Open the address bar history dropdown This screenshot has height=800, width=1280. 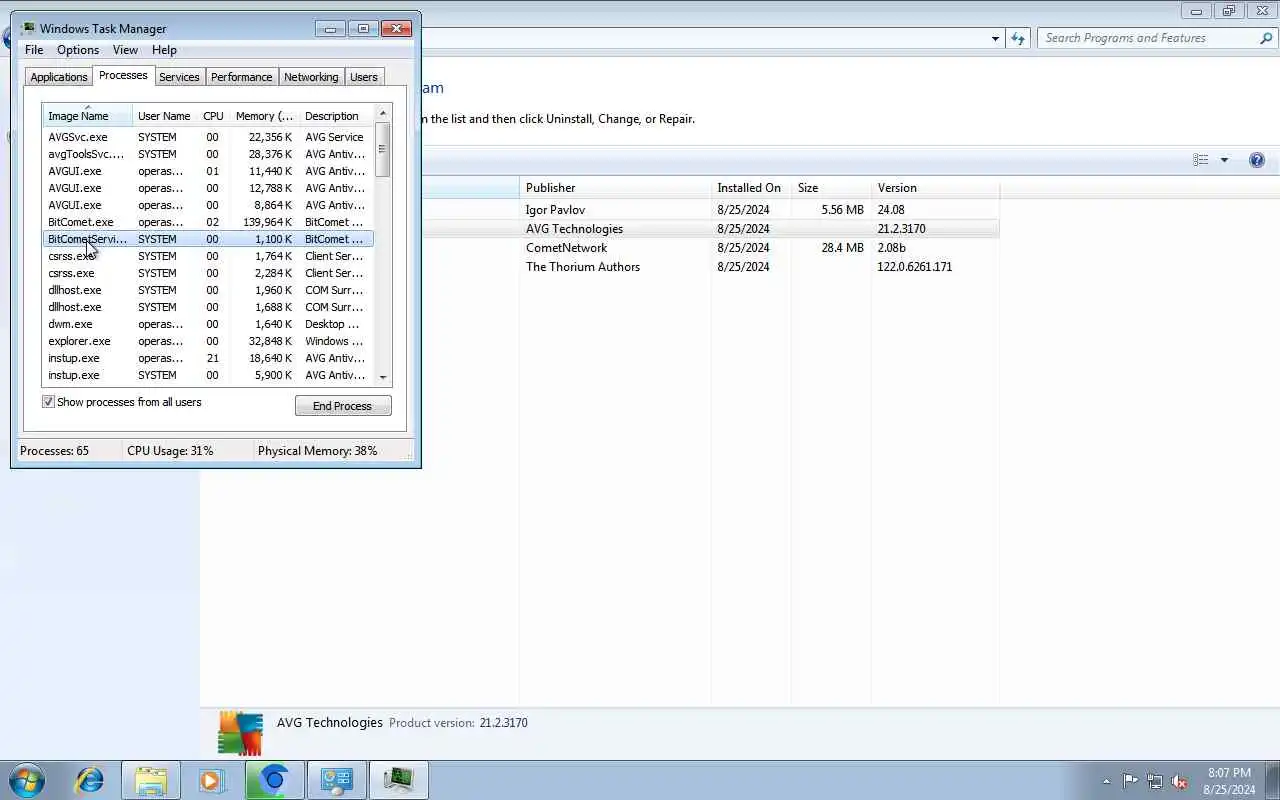[x=995, y=38]
